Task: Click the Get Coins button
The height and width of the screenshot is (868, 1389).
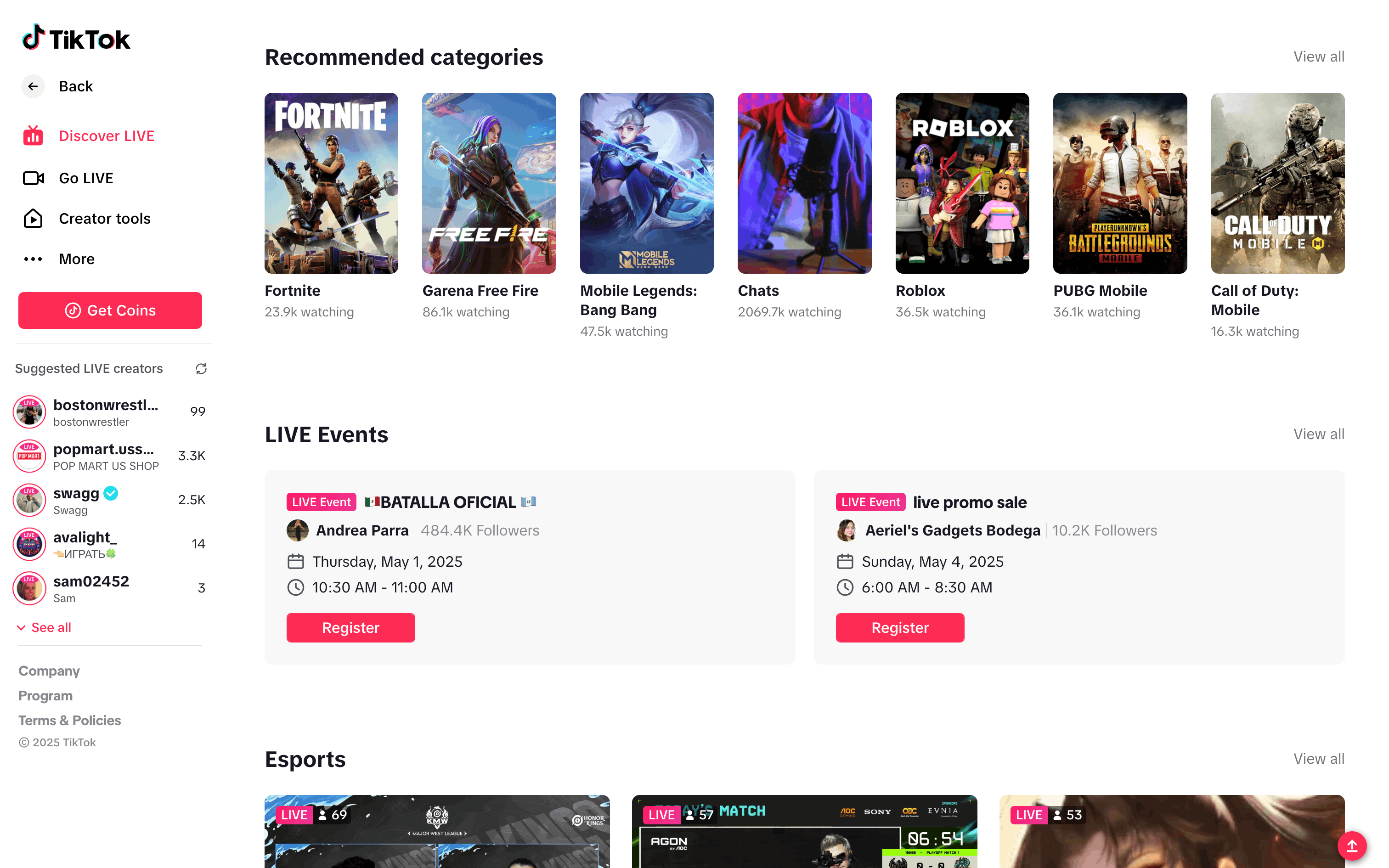Action: [110, 310]
